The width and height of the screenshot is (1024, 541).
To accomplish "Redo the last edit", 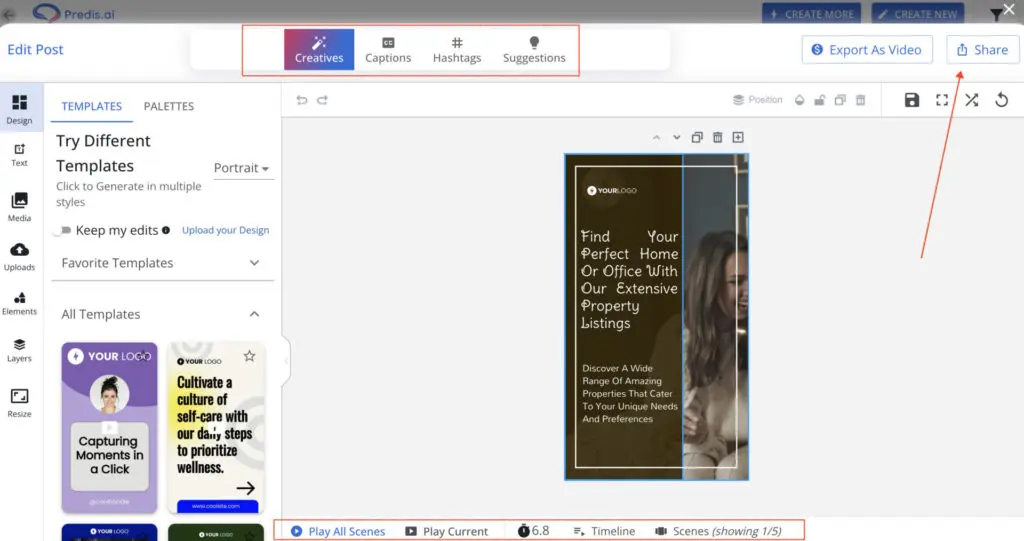I will point(323,100).
